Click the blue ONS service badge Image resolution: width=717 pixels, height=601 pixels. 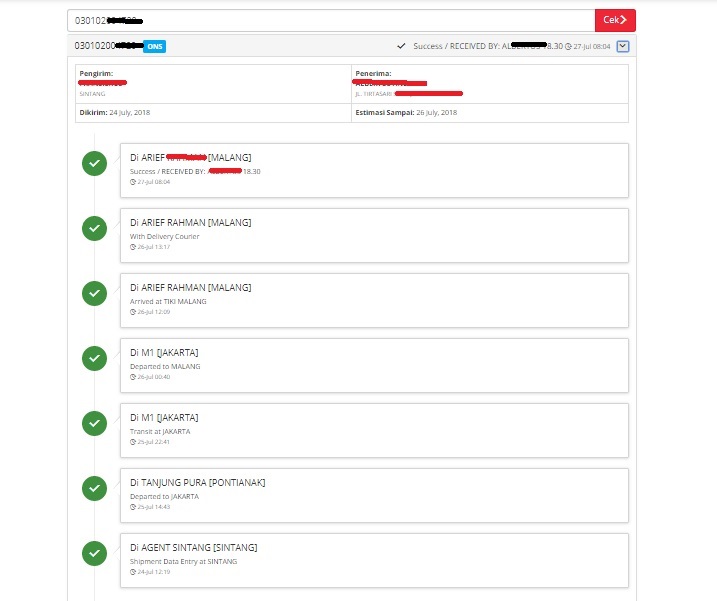point(155,46)
